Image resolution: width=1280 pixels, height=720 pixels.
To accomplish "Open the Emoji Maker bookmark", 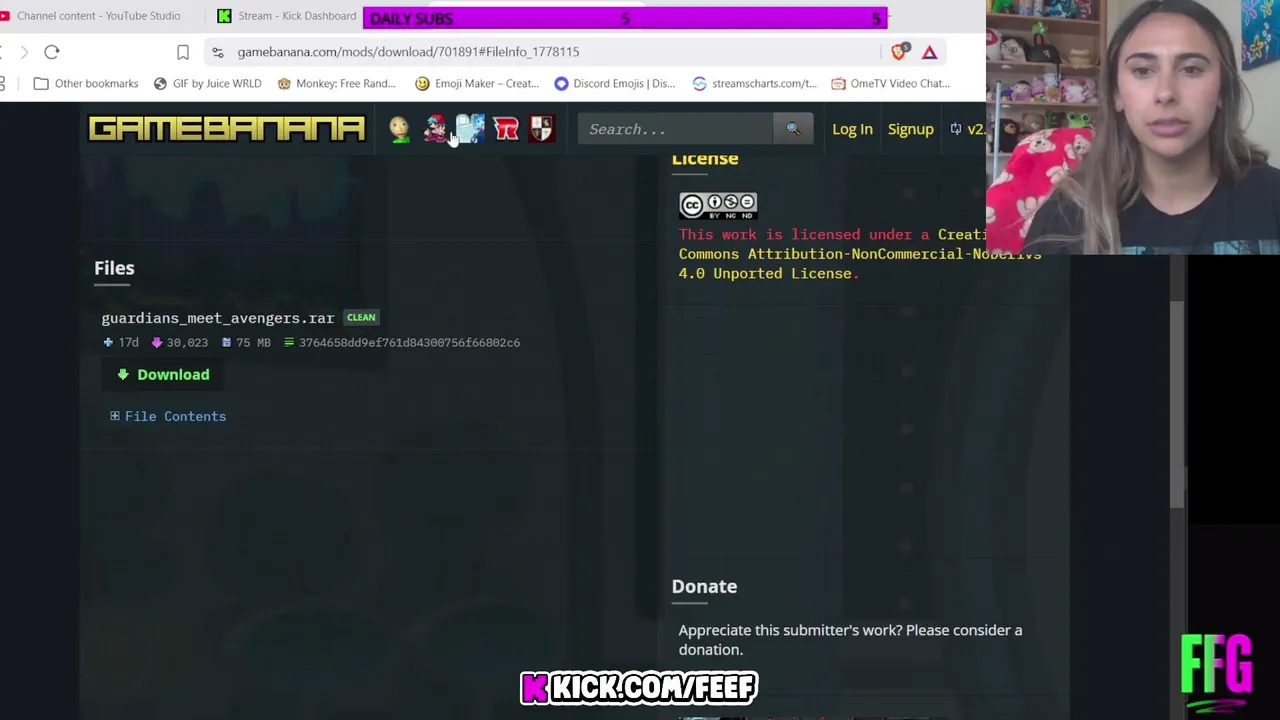I will [x=477, y=83].
